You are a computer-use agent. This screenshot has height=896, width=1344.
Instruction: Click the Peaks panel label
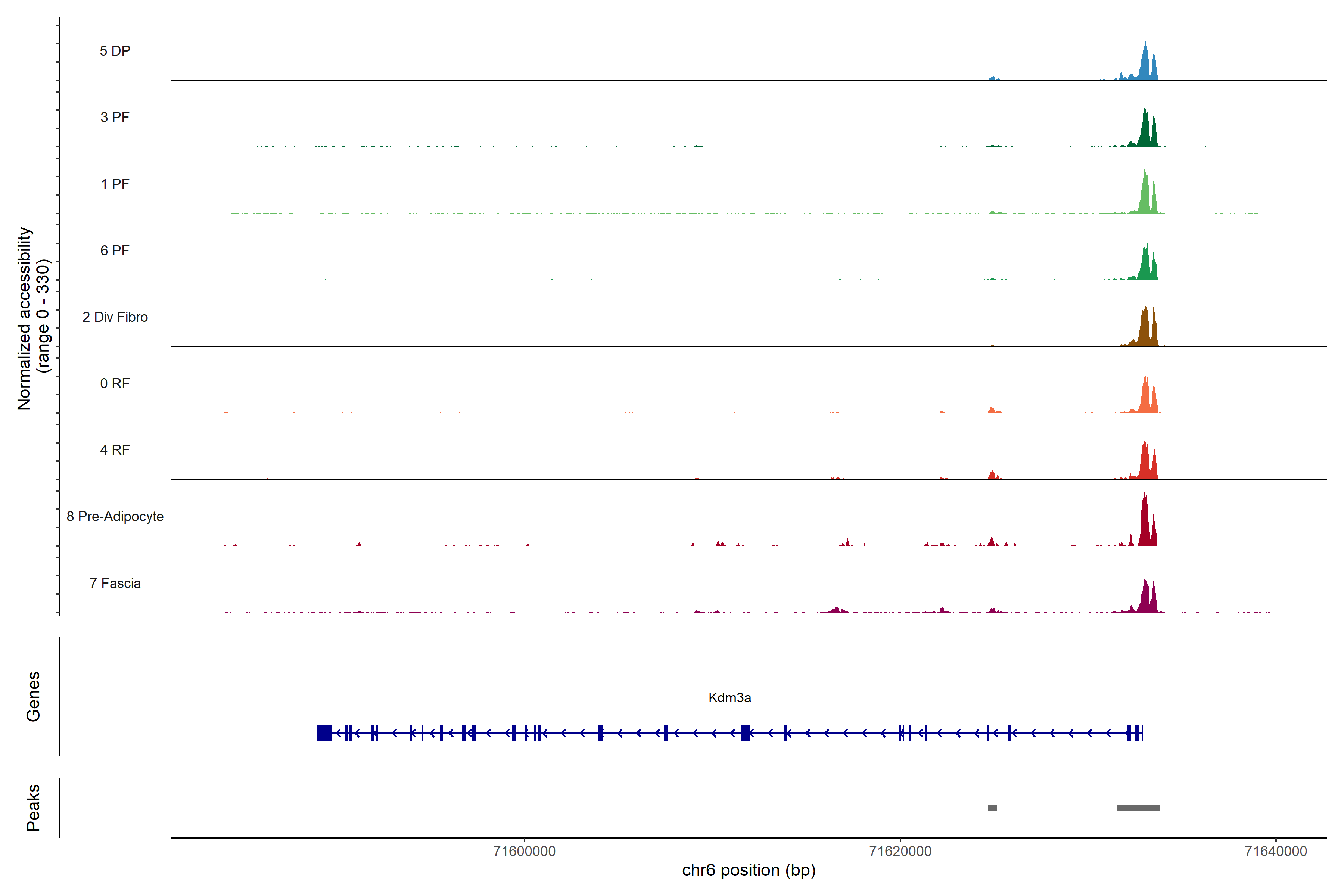33,808
